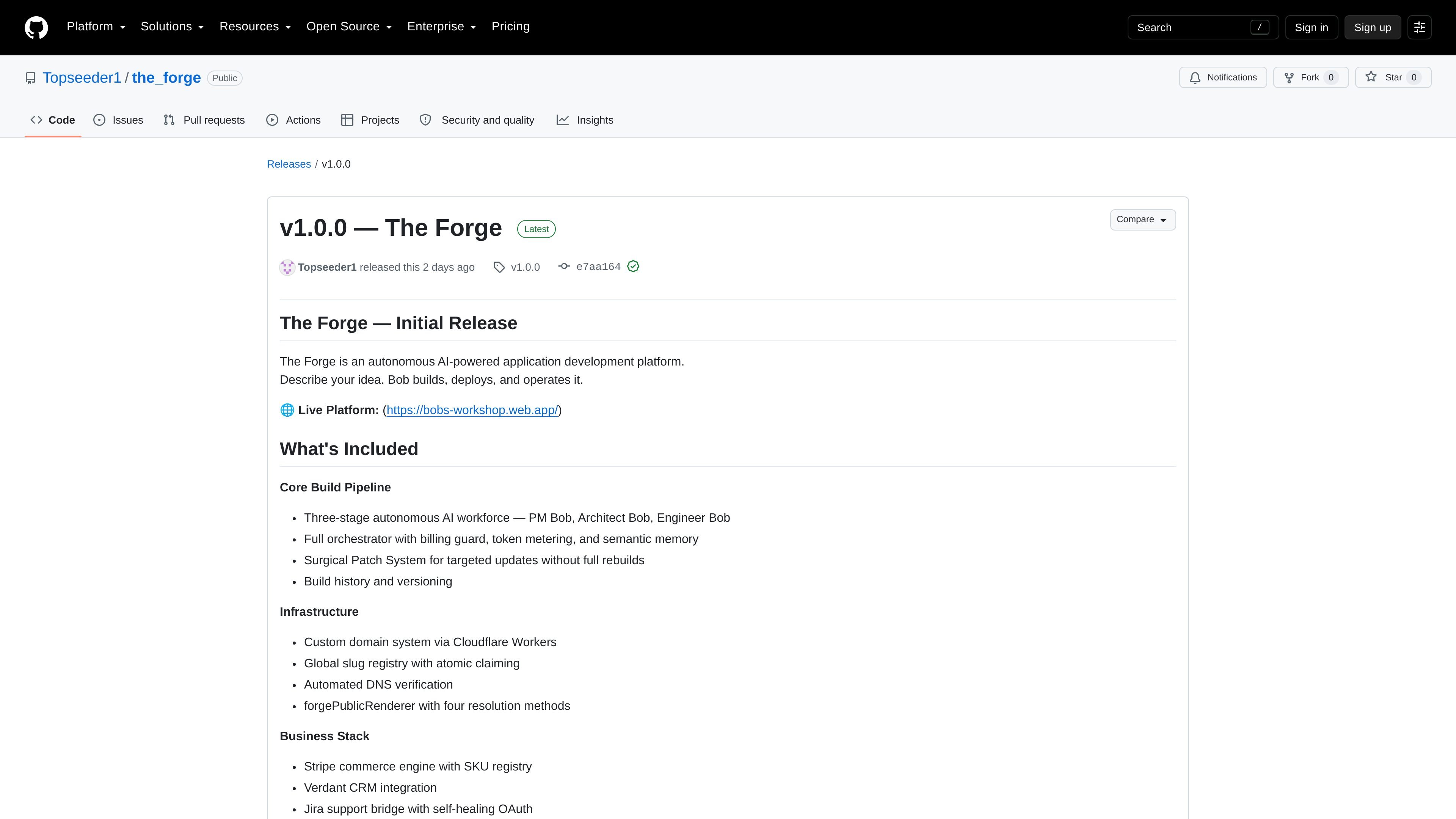The width and height of the screenshot is (1456, 819).
Task: Click the Topseeder1 author name in release
Action: pos(327,267)
